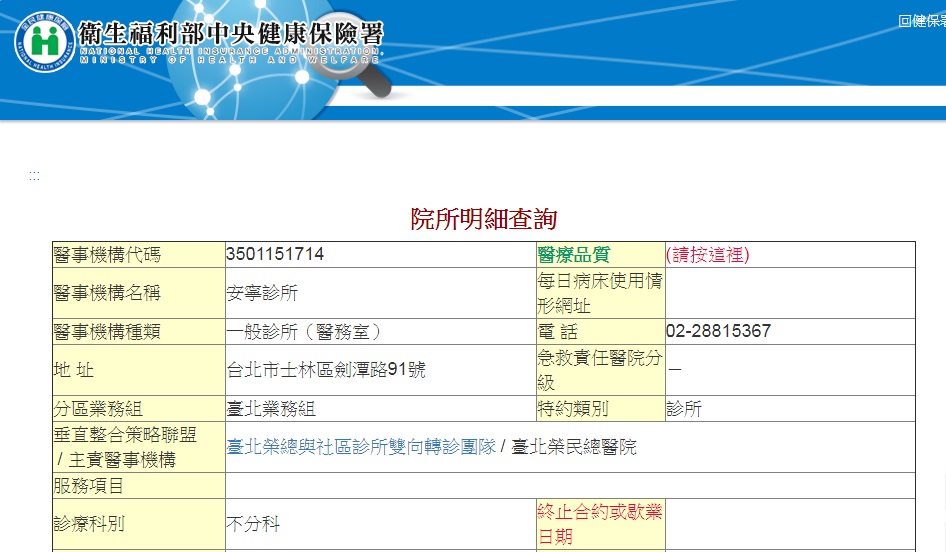
Task: Select institution code 3501151714
Action: pos(275,254)
